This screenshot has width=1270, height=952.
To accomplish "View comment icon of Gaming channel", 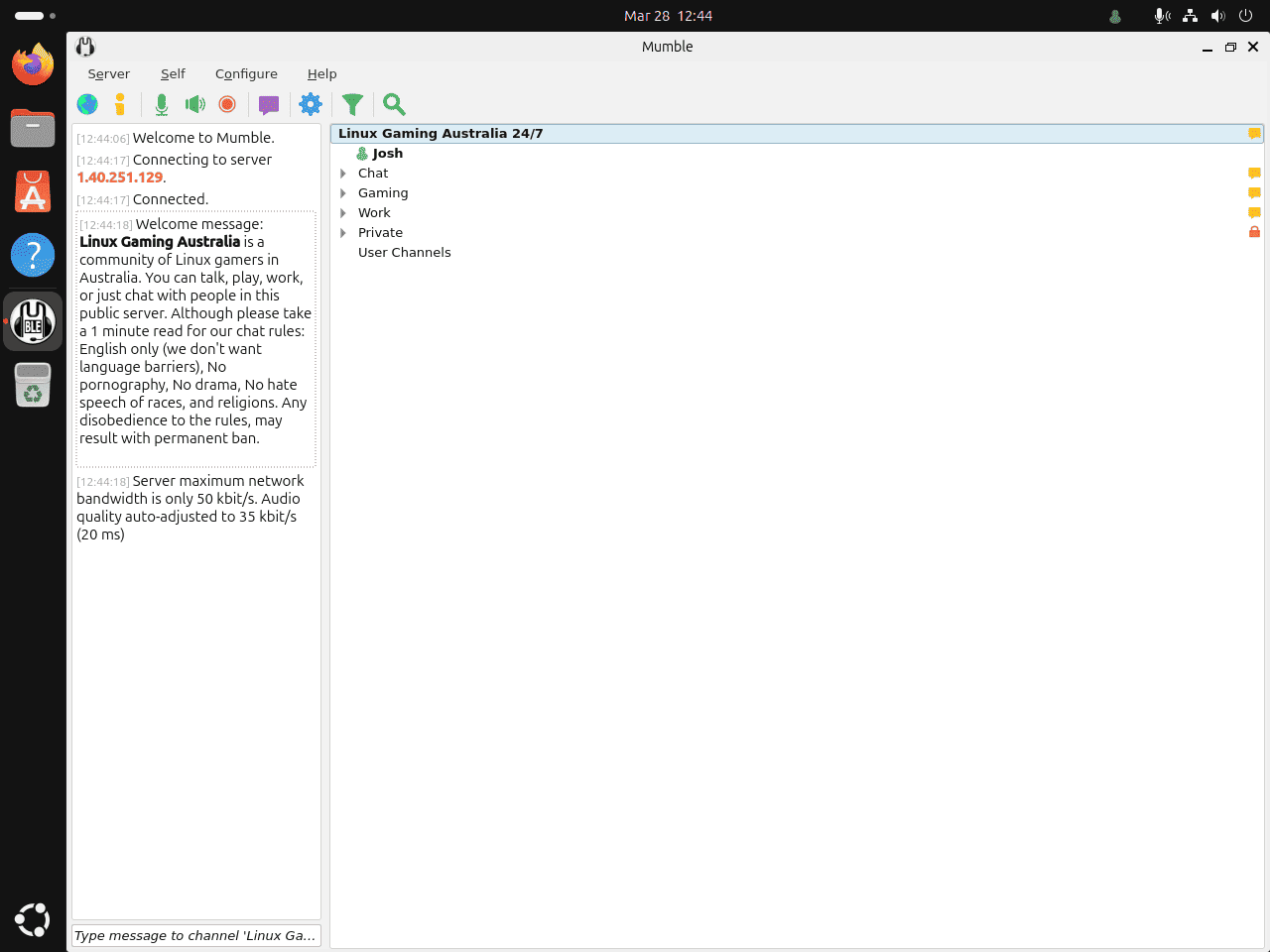I will (x=1254, y=193).
